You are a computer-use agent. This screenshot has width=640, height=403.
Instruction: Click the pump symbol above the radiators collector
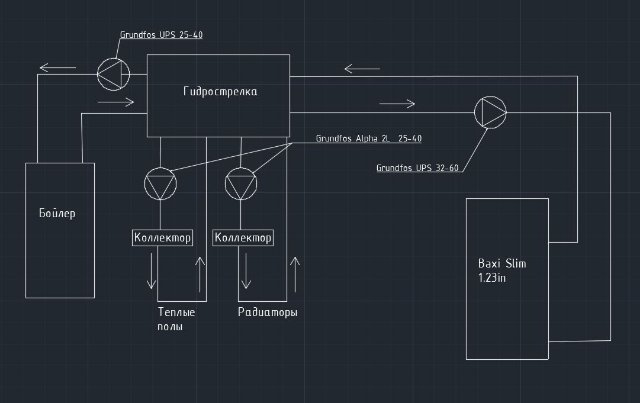point(240,185)
